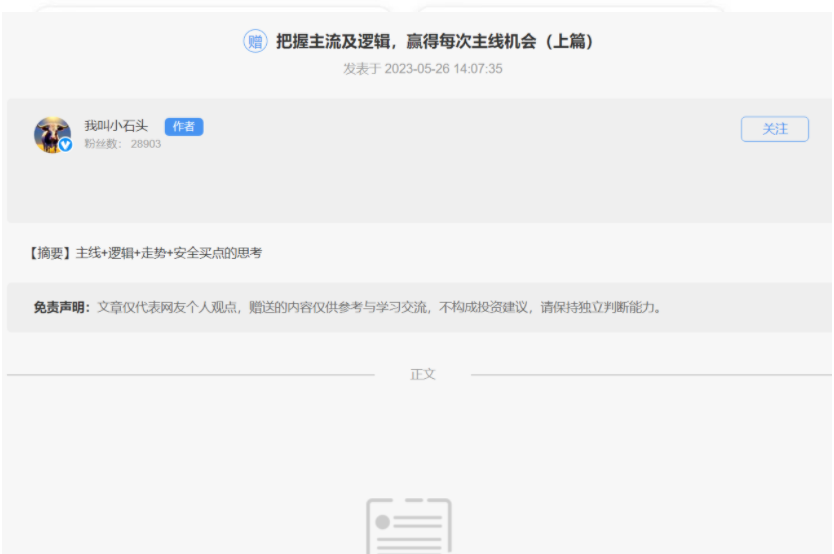Click the article title 把握主流及逻辑

click(x=338, y=42)
